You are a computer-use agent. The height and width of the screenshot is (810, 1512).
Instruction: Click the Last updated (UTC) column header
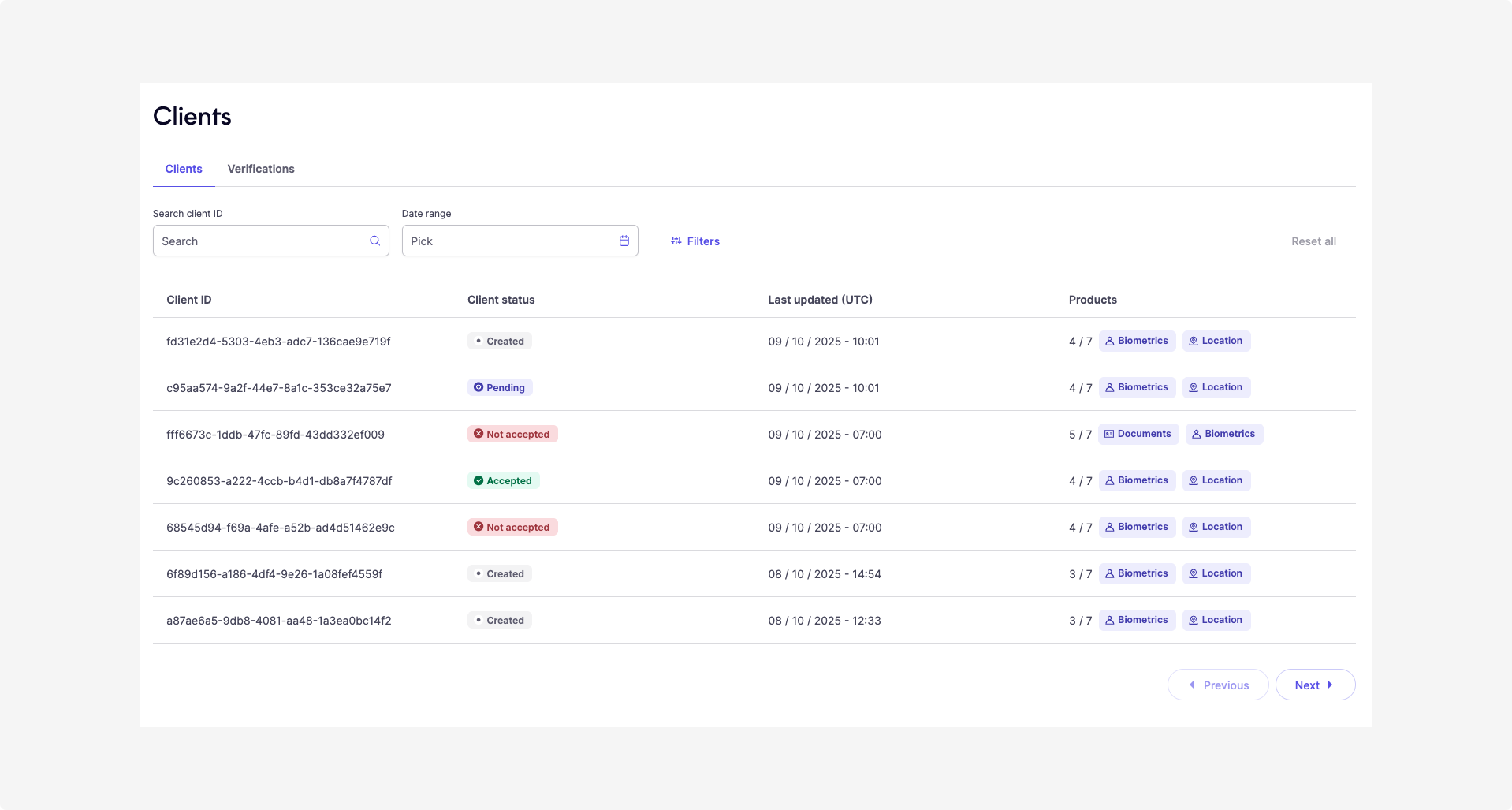click(821, 300)
